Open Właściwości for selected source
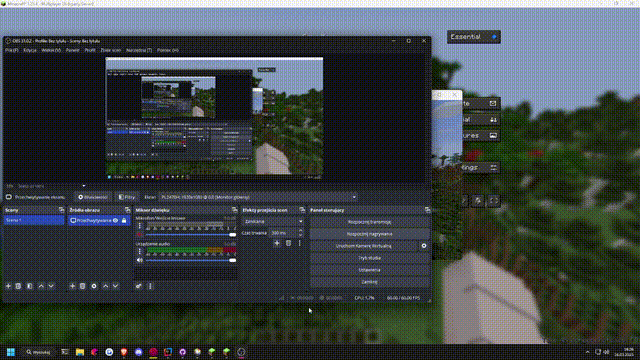The image size is (640, 360). coord(93,197)
